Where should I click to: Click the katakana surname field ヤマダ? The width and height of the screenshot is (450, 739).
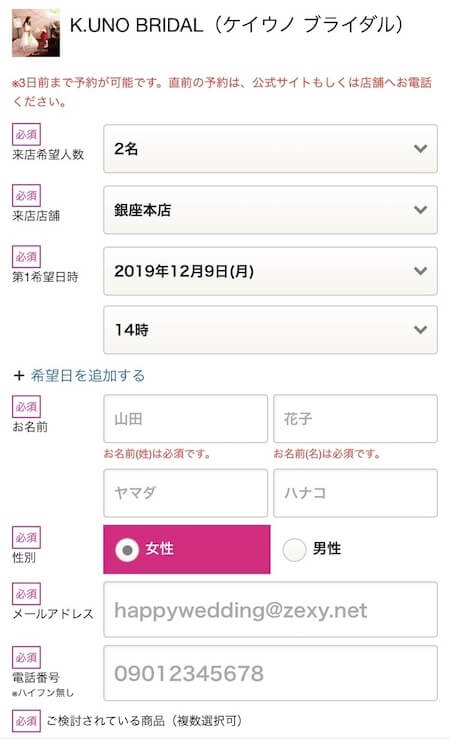pos(185,493)
